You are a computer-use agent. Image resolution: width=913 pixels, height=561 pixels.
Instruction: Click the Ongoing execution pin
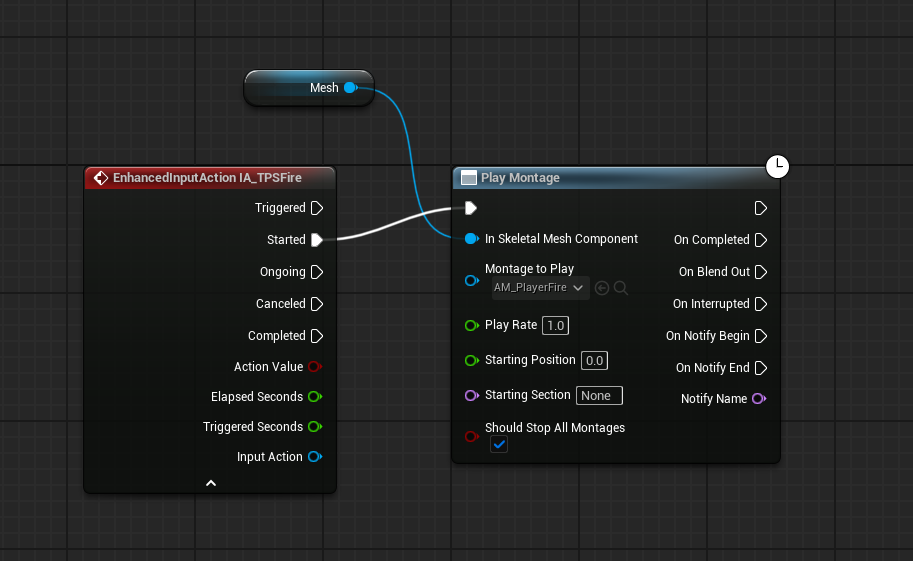point(317,272)
